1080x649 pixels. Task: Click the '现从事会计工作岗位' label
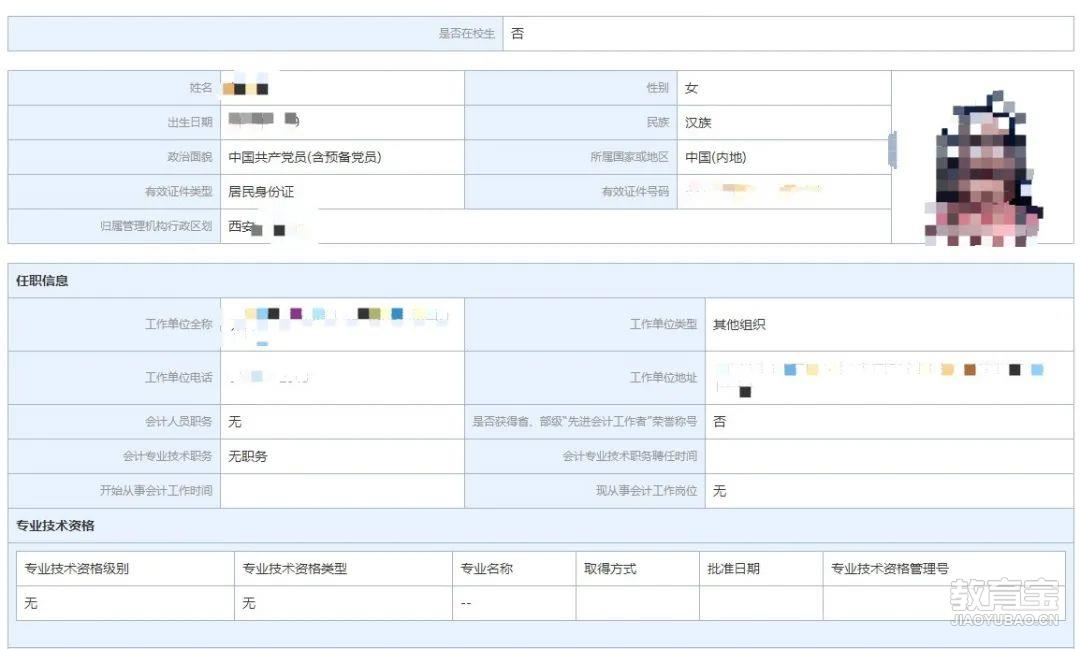647,490
